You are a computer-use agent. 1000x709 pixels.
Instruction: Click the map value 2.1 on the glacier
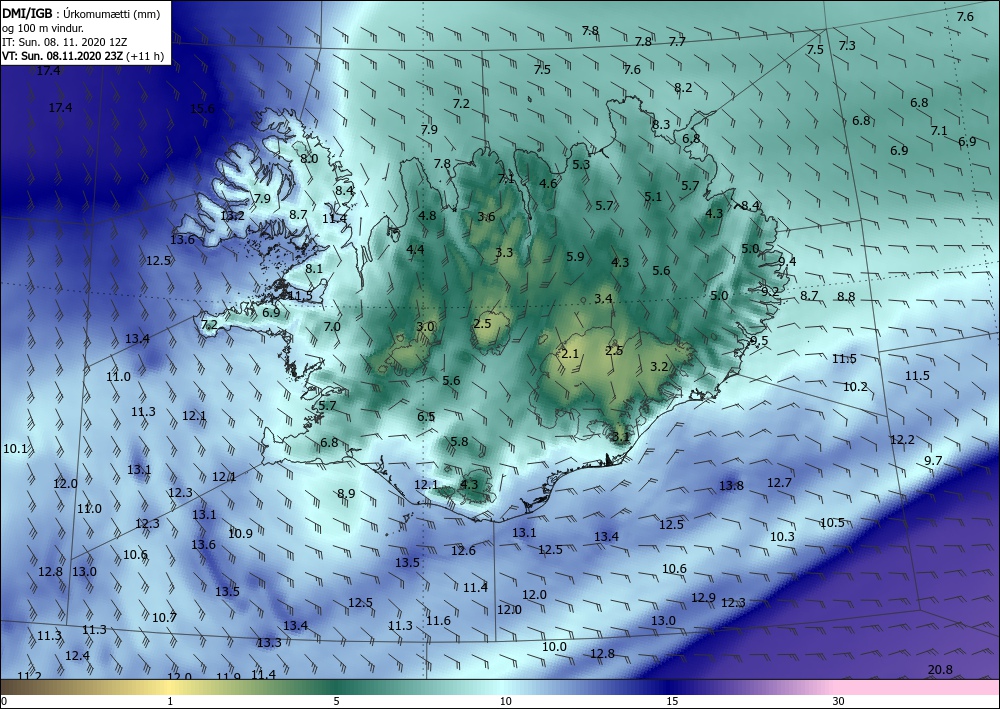pyautogui.click(x=570, y=353)
